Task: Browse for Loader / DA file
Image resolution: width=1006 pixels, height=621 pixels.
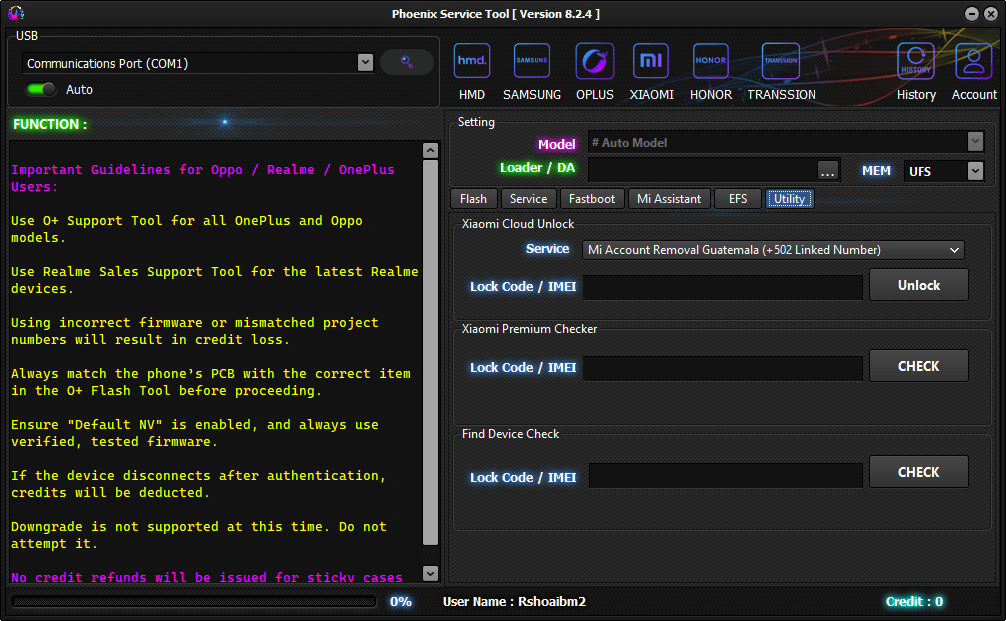Action: pyautogui.click(x=827, y=171)
